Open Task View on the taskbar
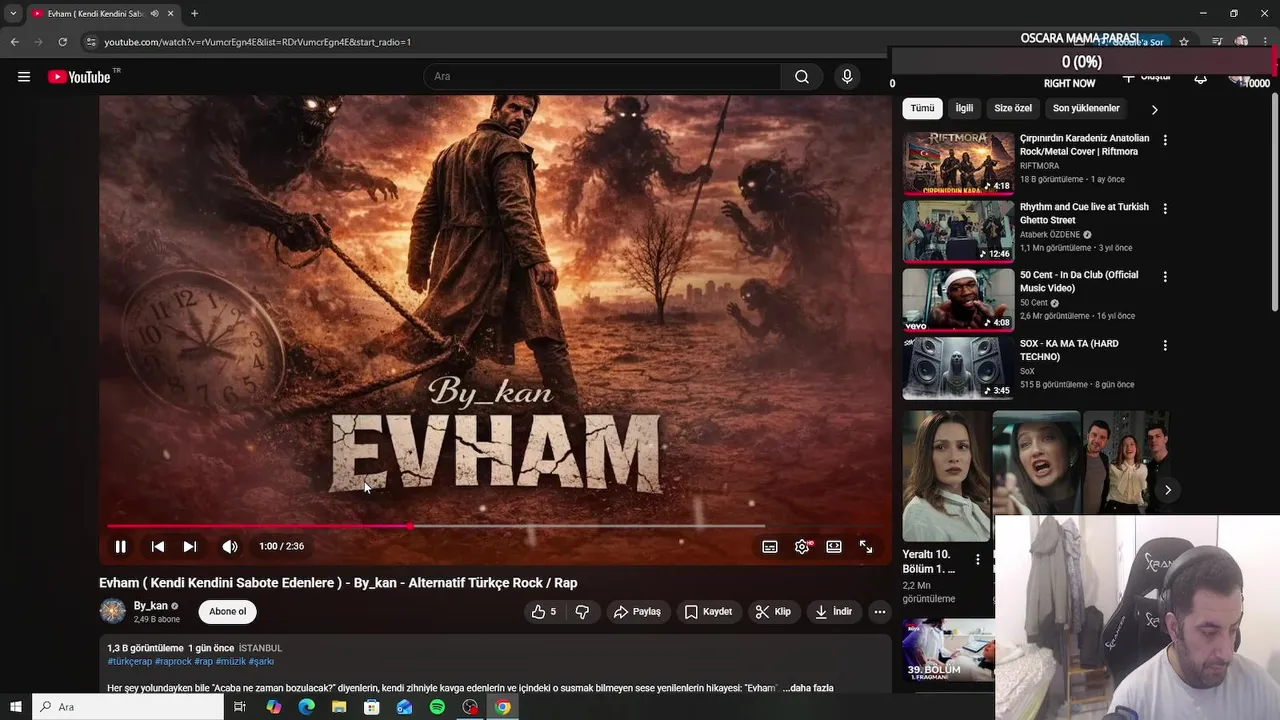 (240, 707)
